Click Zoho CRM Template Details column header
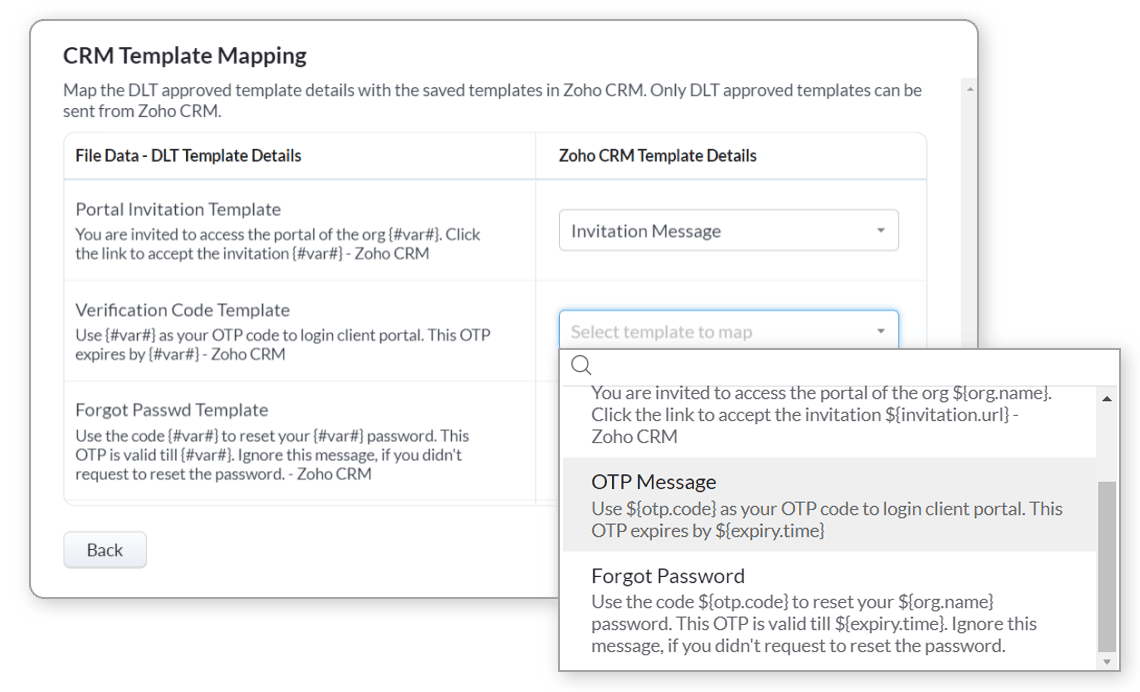The width and height of the screenshot is (1140, 692). coord(657,155)
